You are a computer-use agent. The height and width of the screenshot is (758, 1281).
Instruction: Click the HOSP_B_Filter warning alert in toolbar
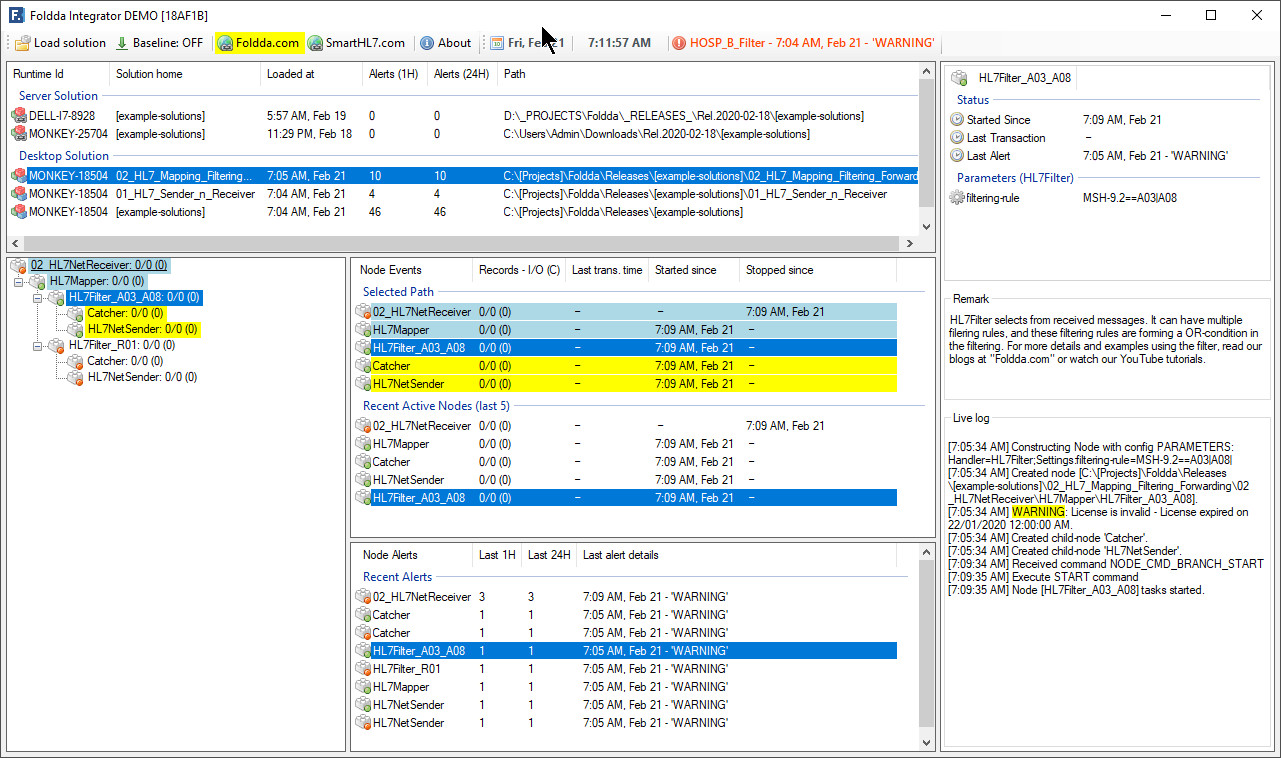point(804,43)
